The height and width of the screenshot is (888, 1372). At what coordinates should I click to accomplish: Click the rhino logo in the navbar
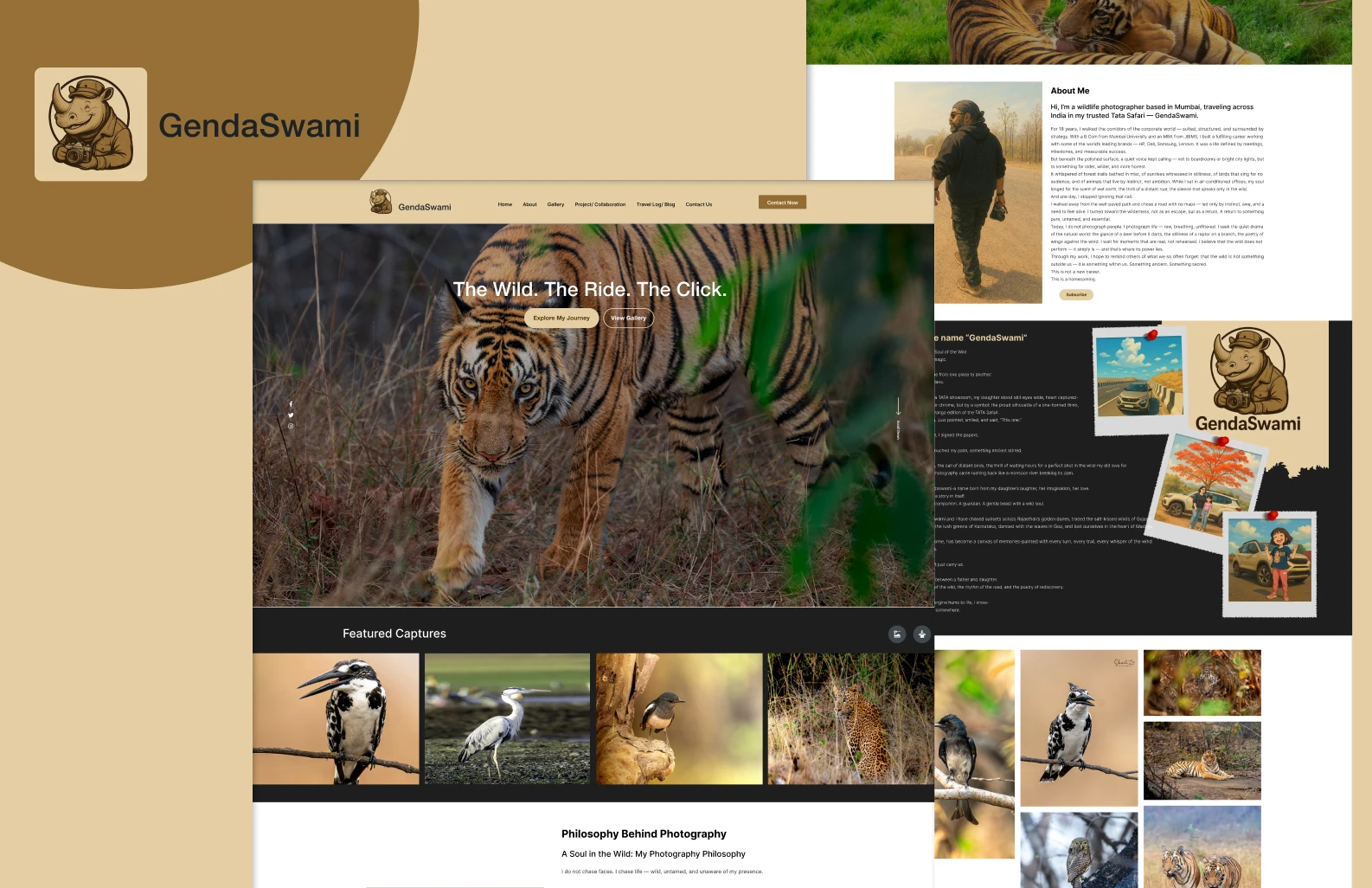pos(381,202)
